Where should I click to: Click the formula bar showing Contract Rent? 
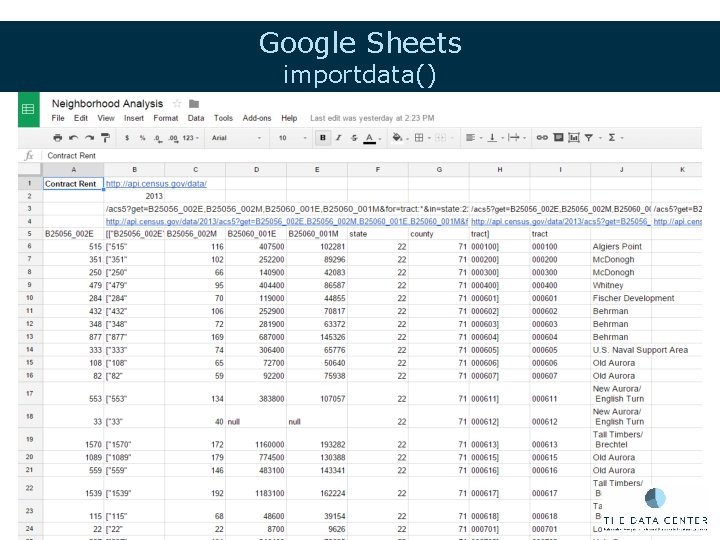372,156
